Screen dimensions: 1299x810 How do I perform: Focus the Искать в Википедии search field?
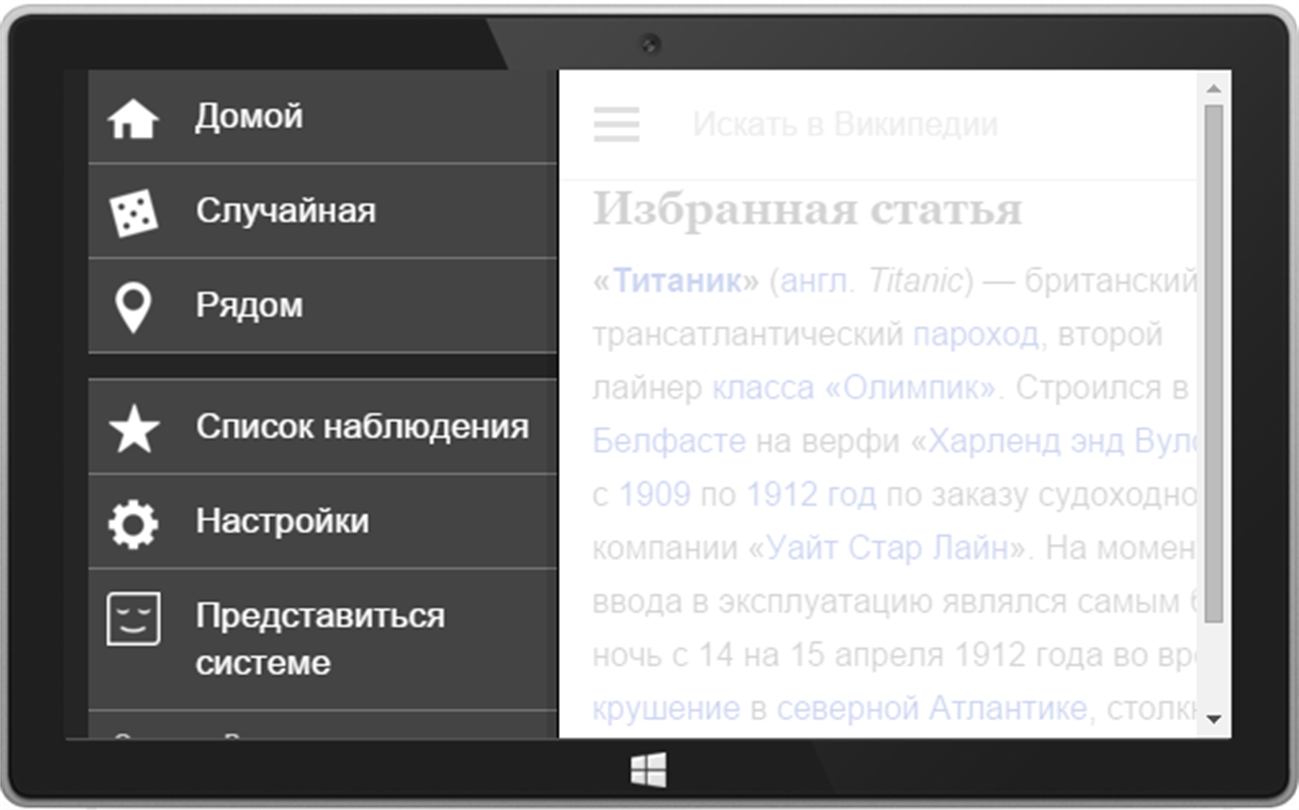pyautogui.click(x=844, y=124)
